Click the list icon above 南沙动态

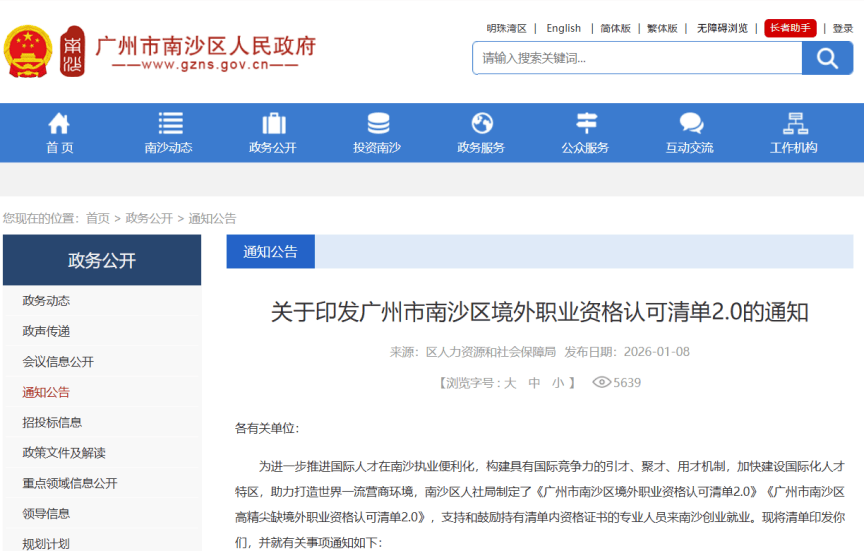(170, 123)
